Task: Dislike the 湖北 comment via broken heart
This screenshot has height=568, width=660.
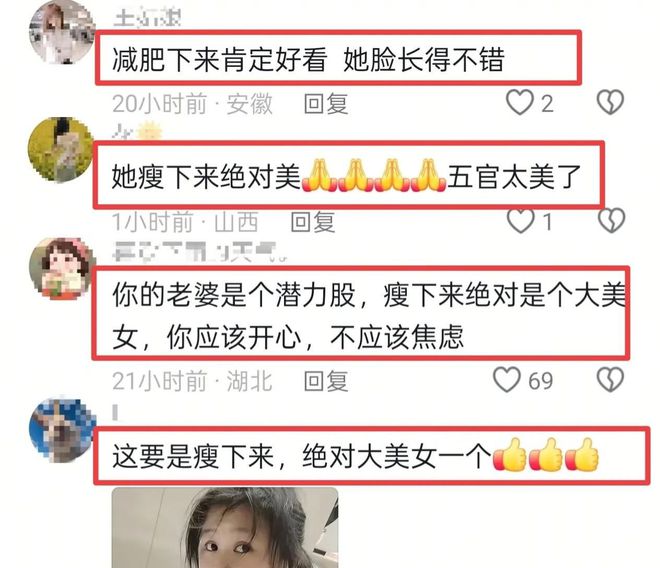Action: 610,380
